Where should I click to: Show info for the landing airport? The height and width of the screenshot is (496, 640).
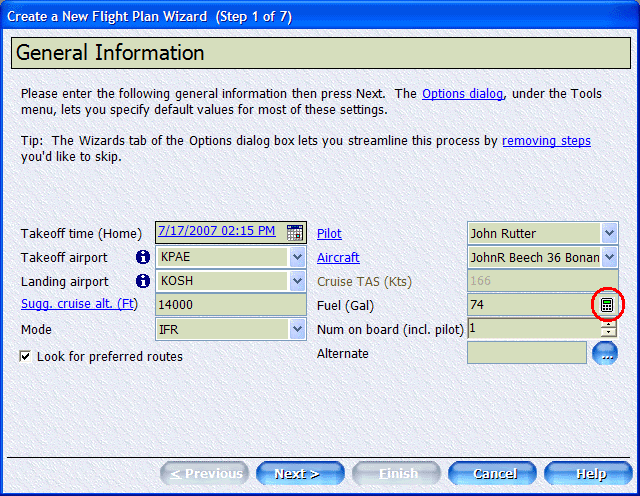click(143, 281)
